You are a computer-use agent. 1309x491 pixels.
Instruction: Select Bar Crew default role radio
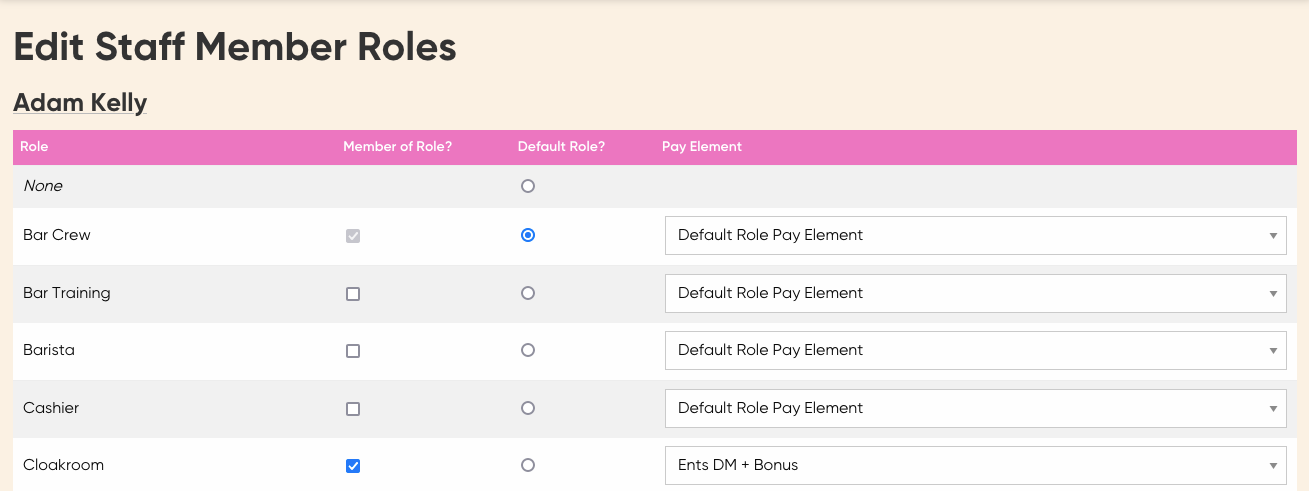click(x=528, y=235)
